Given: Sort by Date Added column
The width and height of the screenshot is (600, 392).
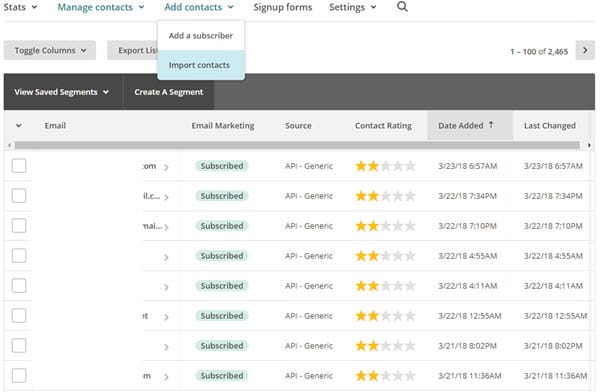Looking at the screenshot, I should [x=470, y=125].
